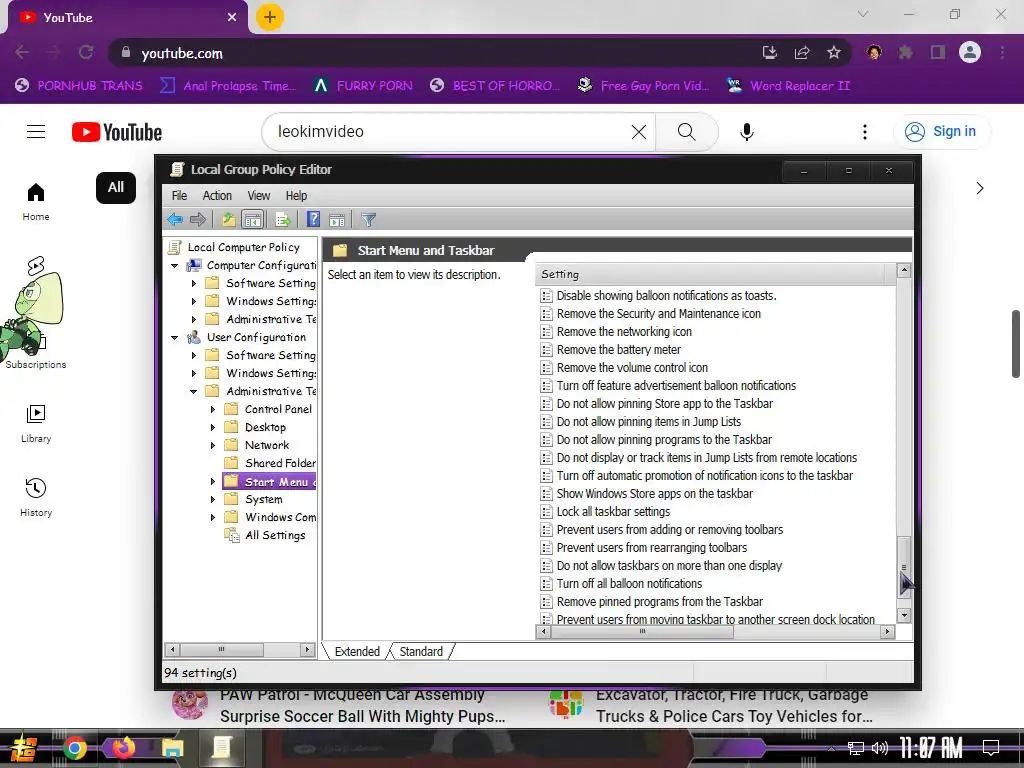Toggle the Show/Hide Console Tree toolbar icon
1024x768 pixels.
252,219
